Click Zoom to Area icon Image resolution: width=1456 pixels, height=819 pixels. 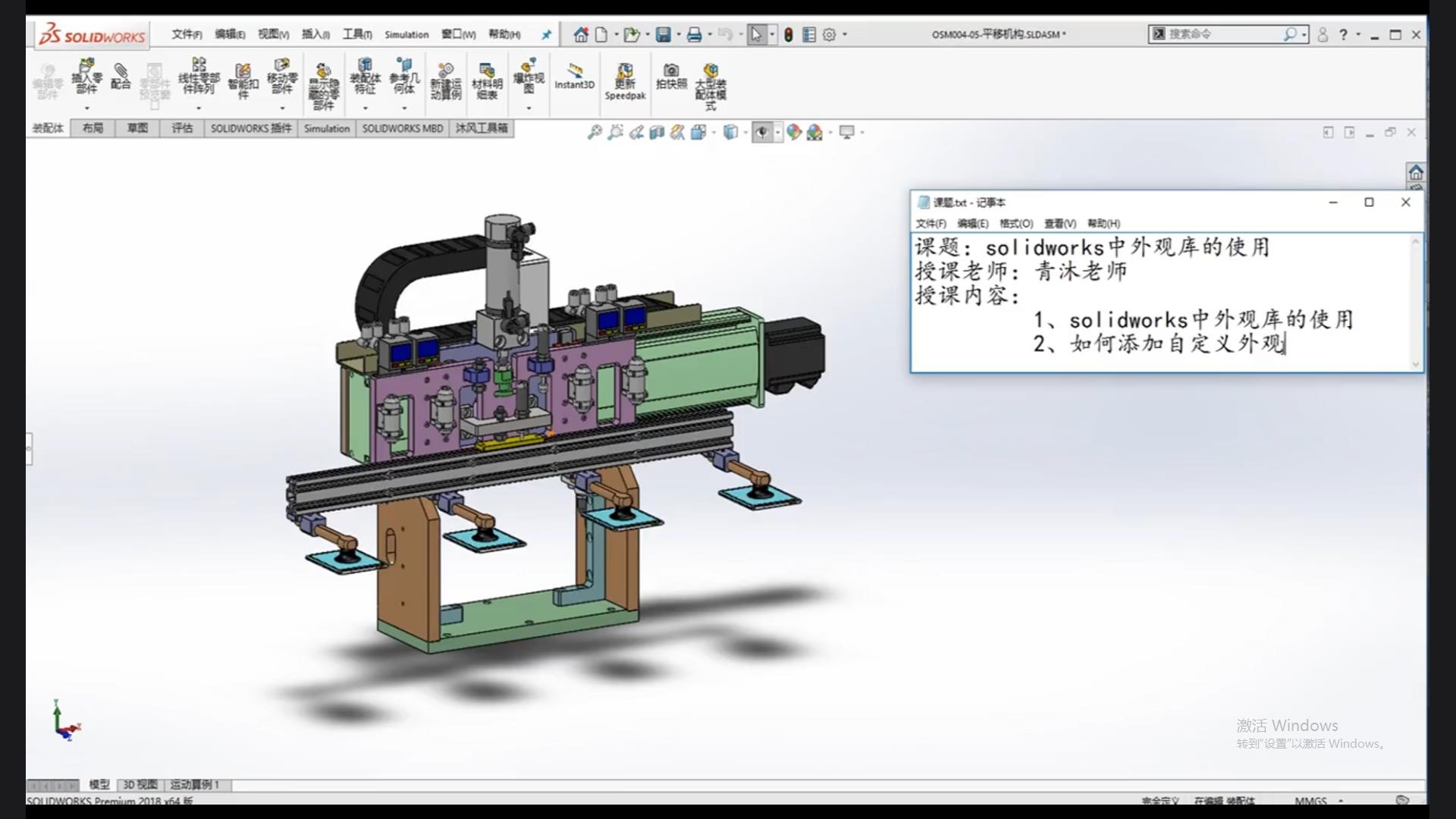coord(615,133)
